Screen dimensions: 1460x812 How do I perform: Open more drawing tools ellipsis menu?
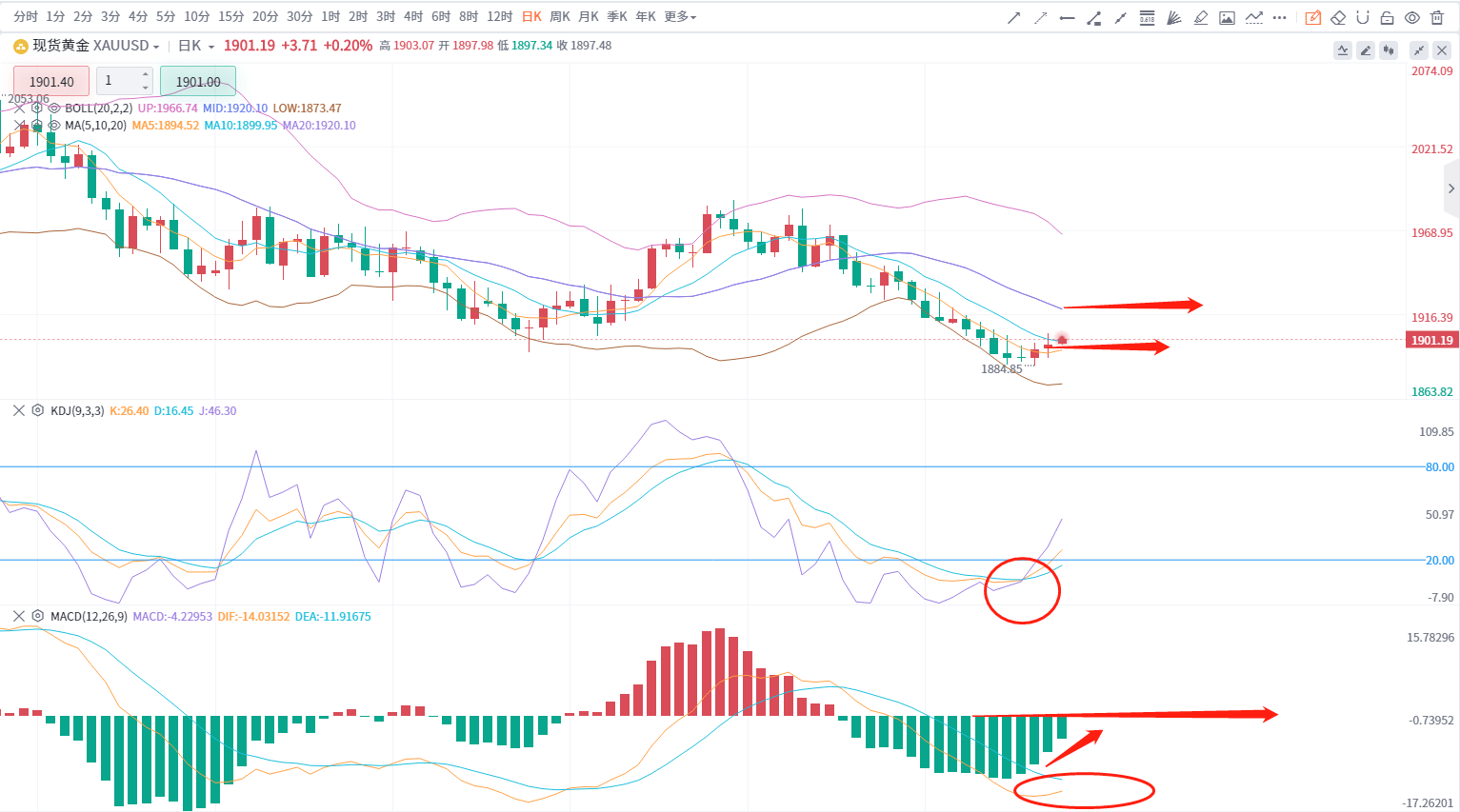(1280, 17)
